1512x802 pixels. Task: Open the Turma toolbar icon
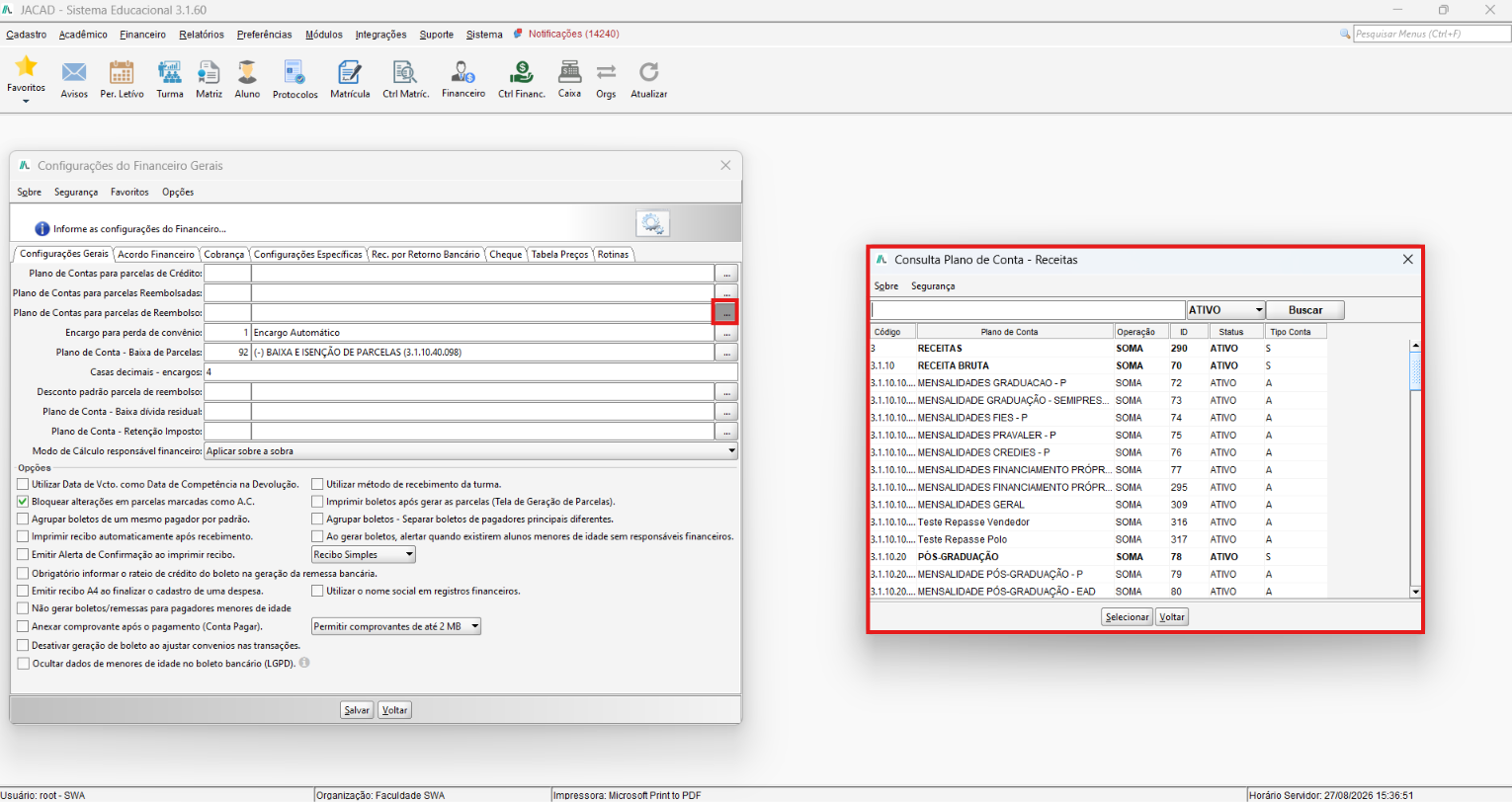[x=170, y=72]
